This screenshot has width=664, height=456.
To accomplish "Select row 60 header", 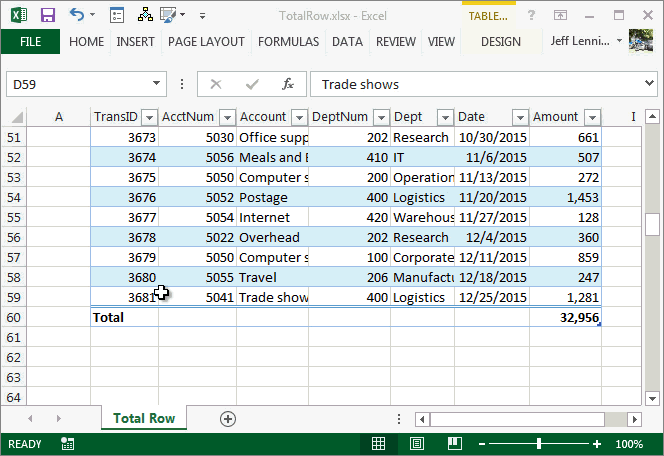I will pos(14,318).
